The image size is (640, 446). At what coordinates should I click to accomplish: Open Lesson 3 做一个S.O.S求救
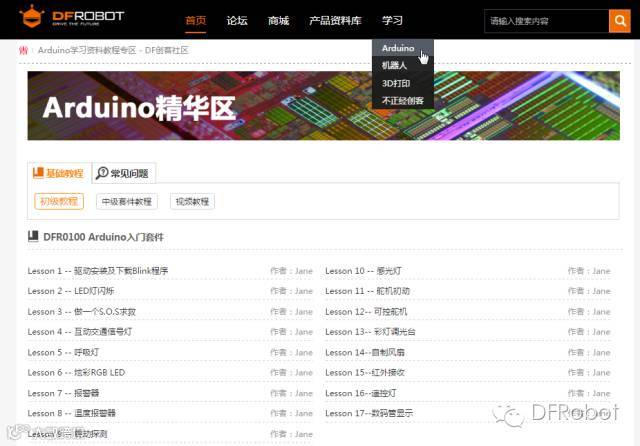[82, 311]
